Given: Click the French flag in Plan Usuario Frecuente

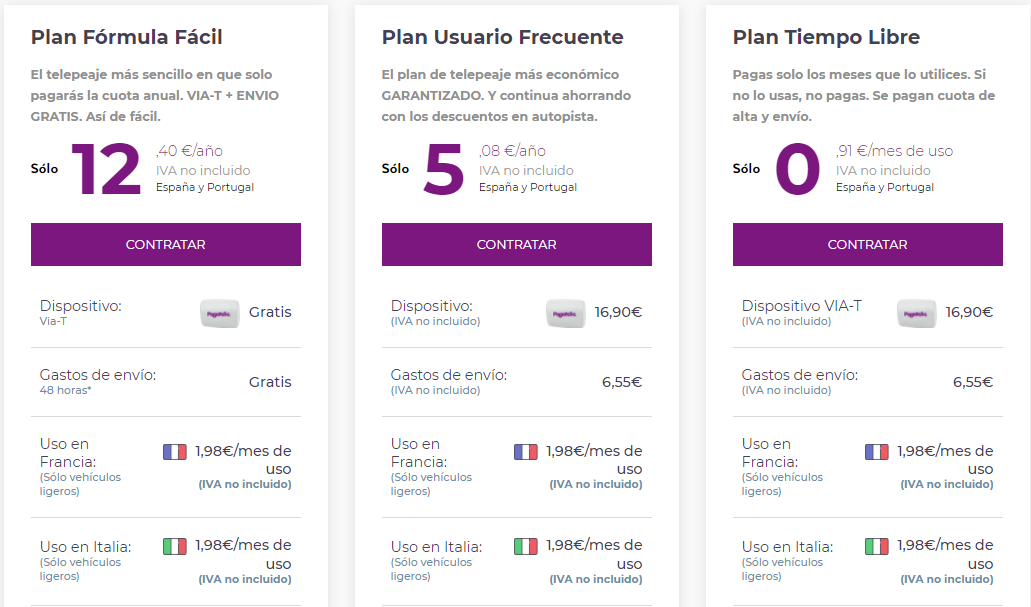Looking at the screenshot, I should 526,452.
